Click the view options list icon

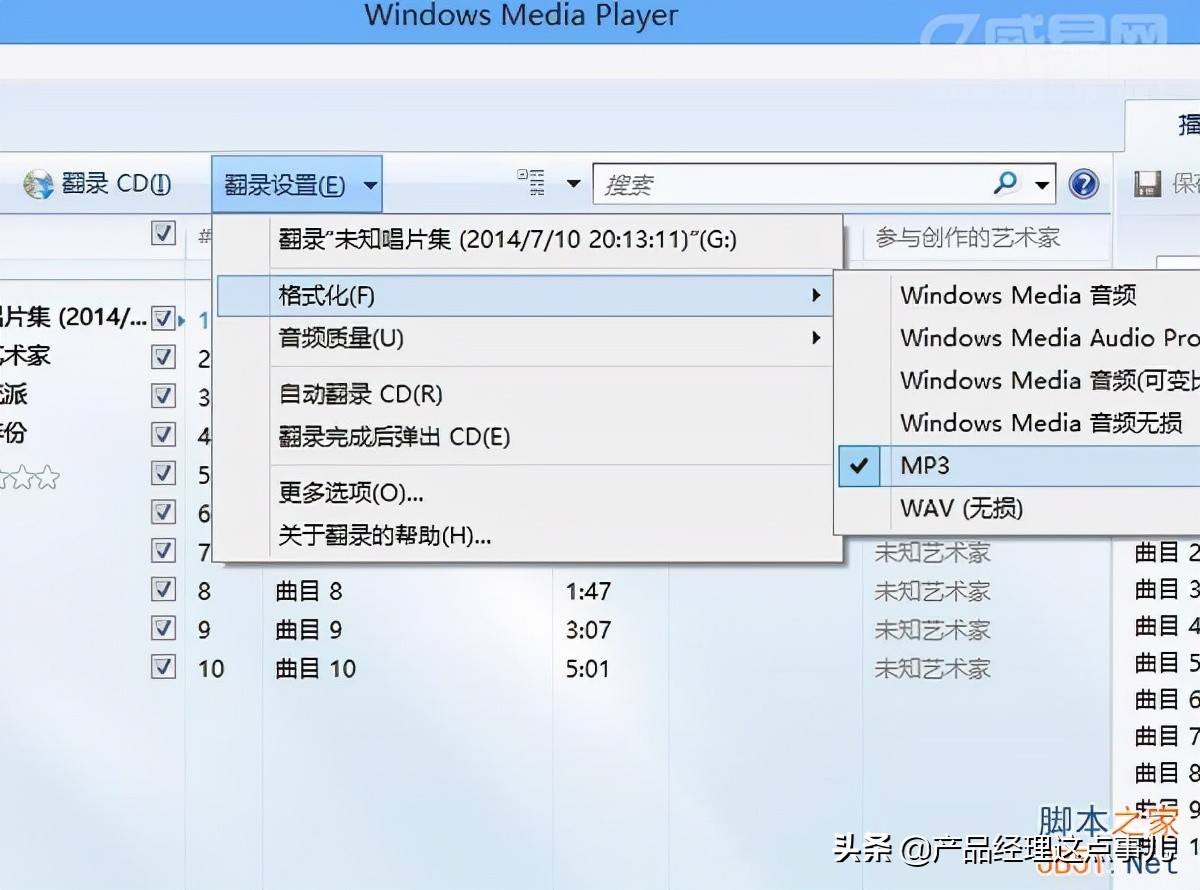point(532,183)
